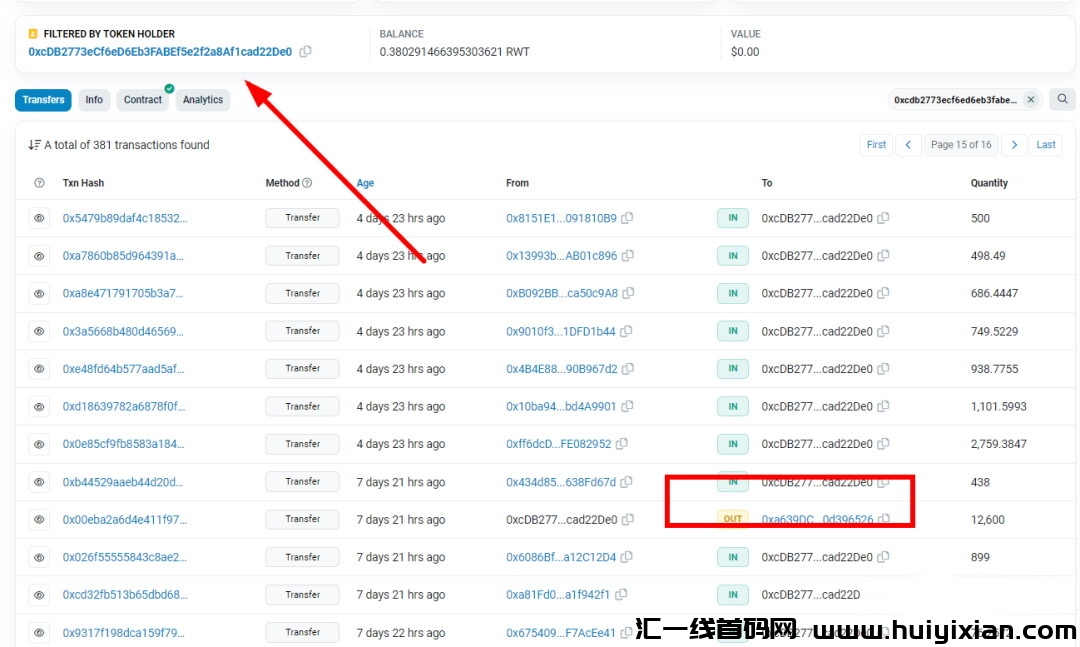Show details via eye icon for 0xd18639782a6878f0f
The height and width of the screenshot is (647, 1080).
click(39, 407)
